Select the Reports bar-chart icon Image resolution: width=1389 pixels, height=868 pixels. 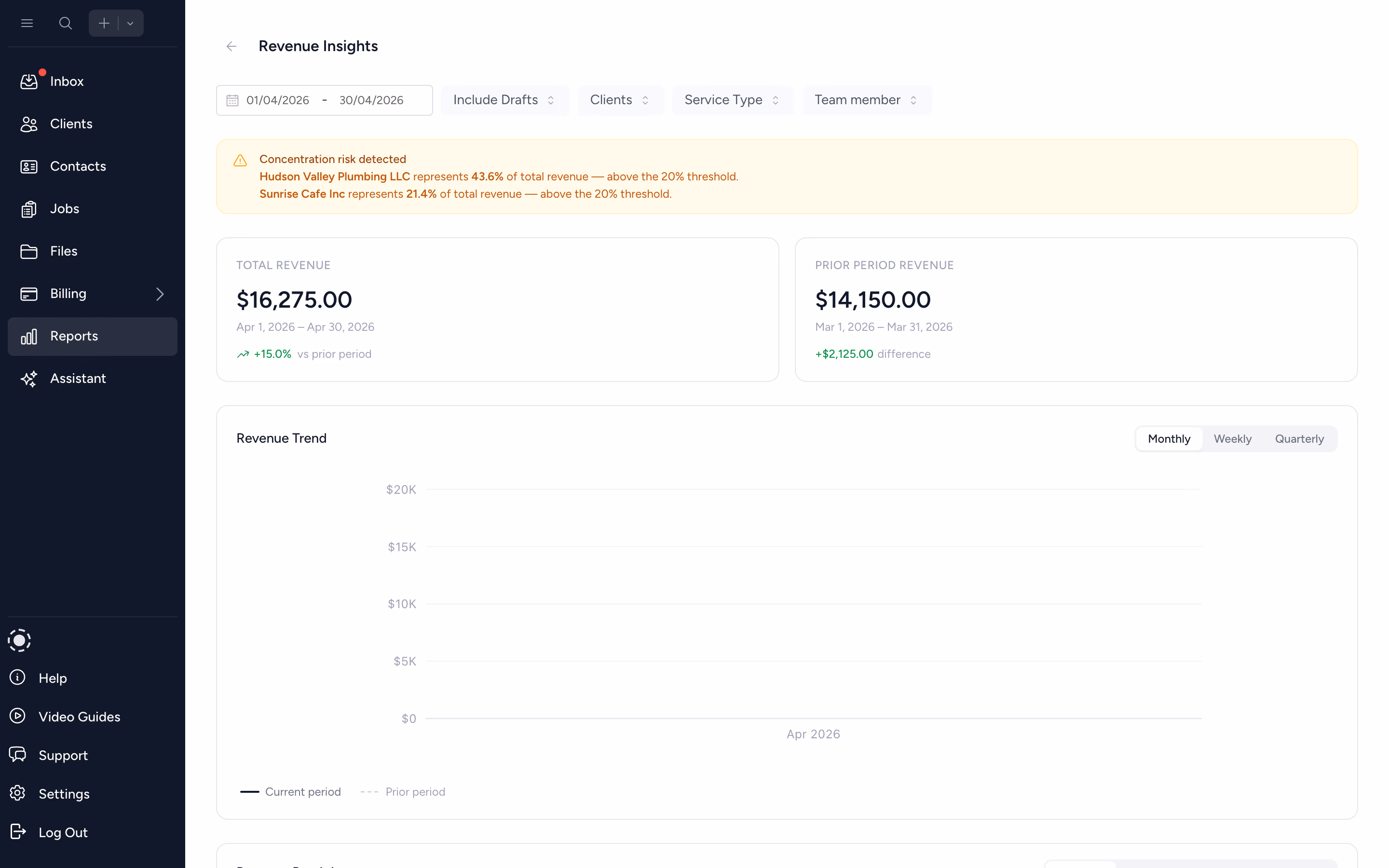click(x=29, y=337)
